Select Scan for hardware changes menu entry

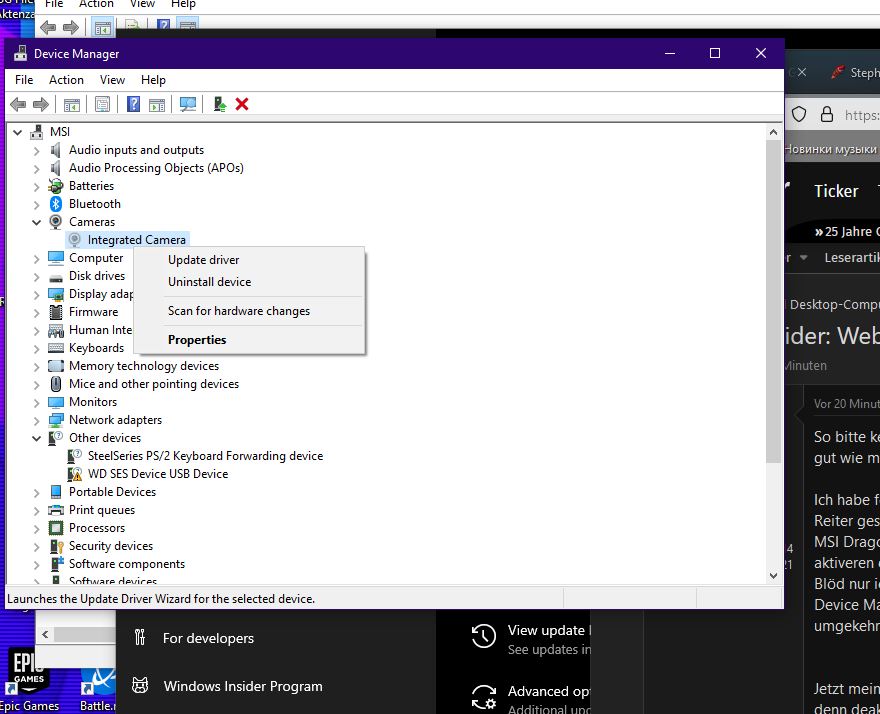point(249,311)
